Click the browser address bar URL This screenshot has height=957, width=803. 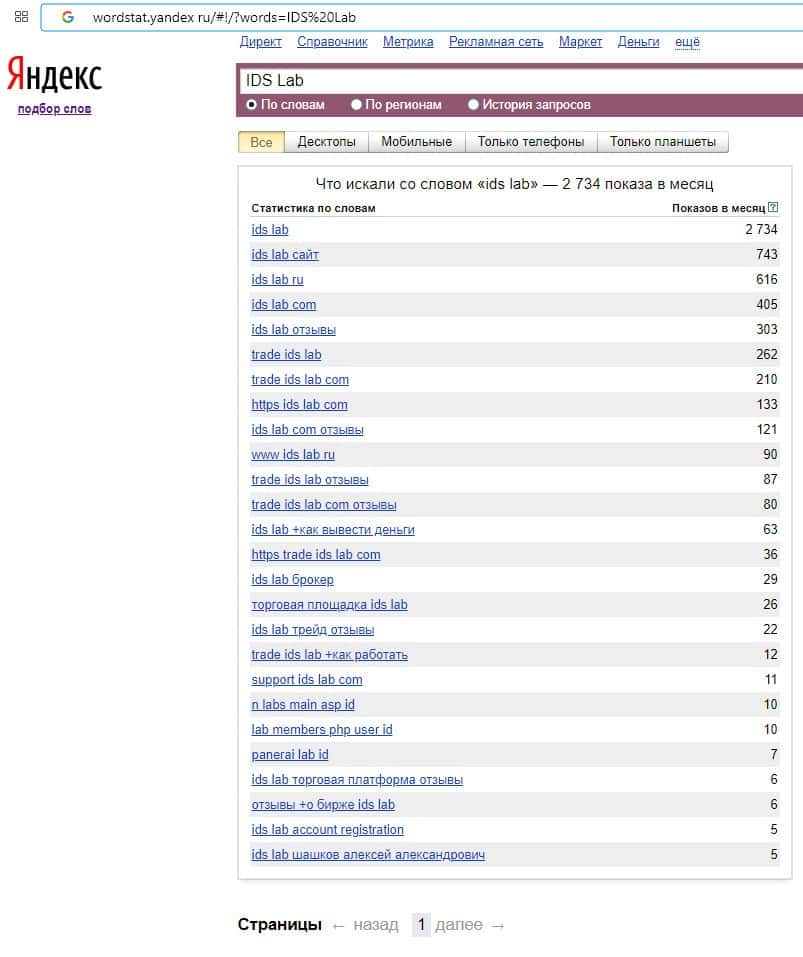224,17
